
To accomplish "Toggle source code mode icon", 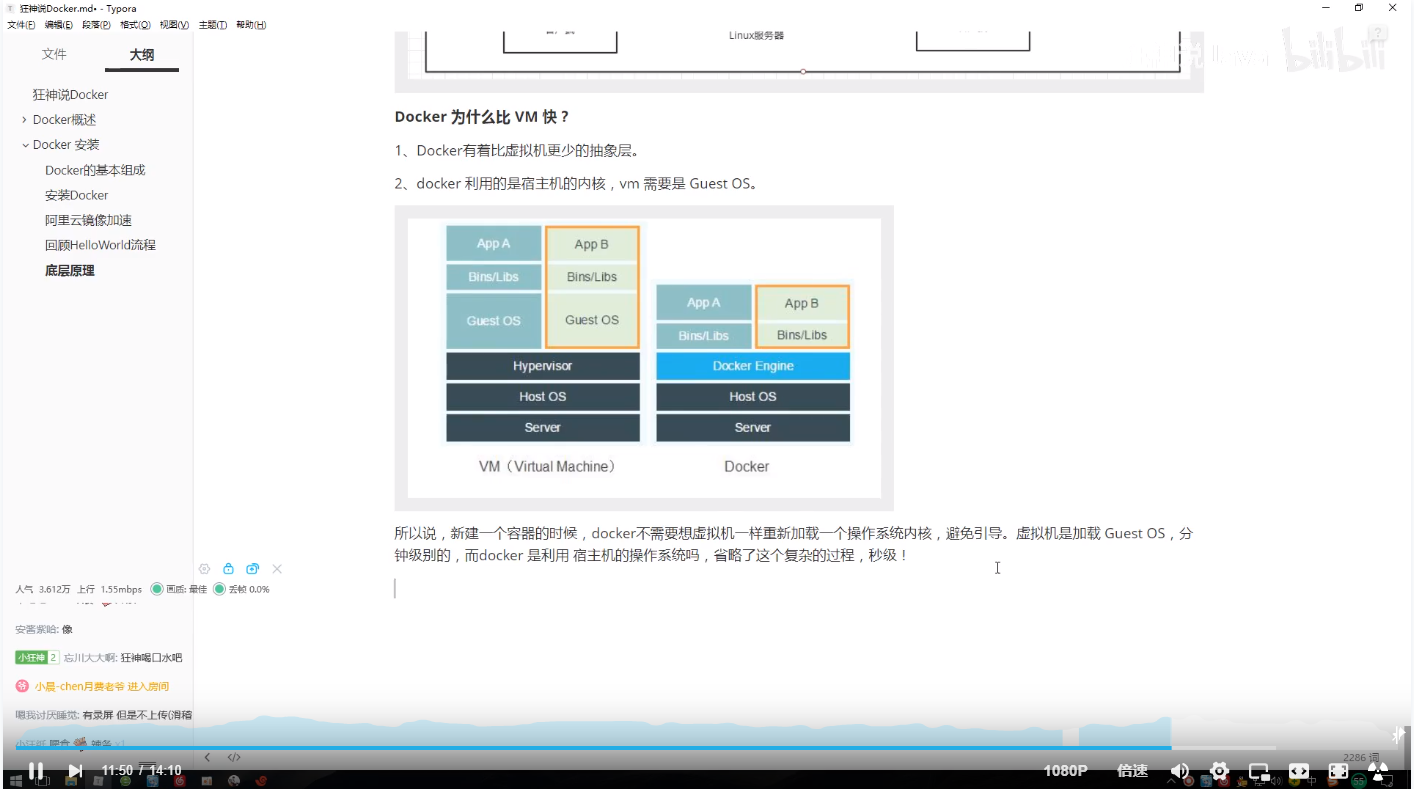I will click(x=234, y=757).
